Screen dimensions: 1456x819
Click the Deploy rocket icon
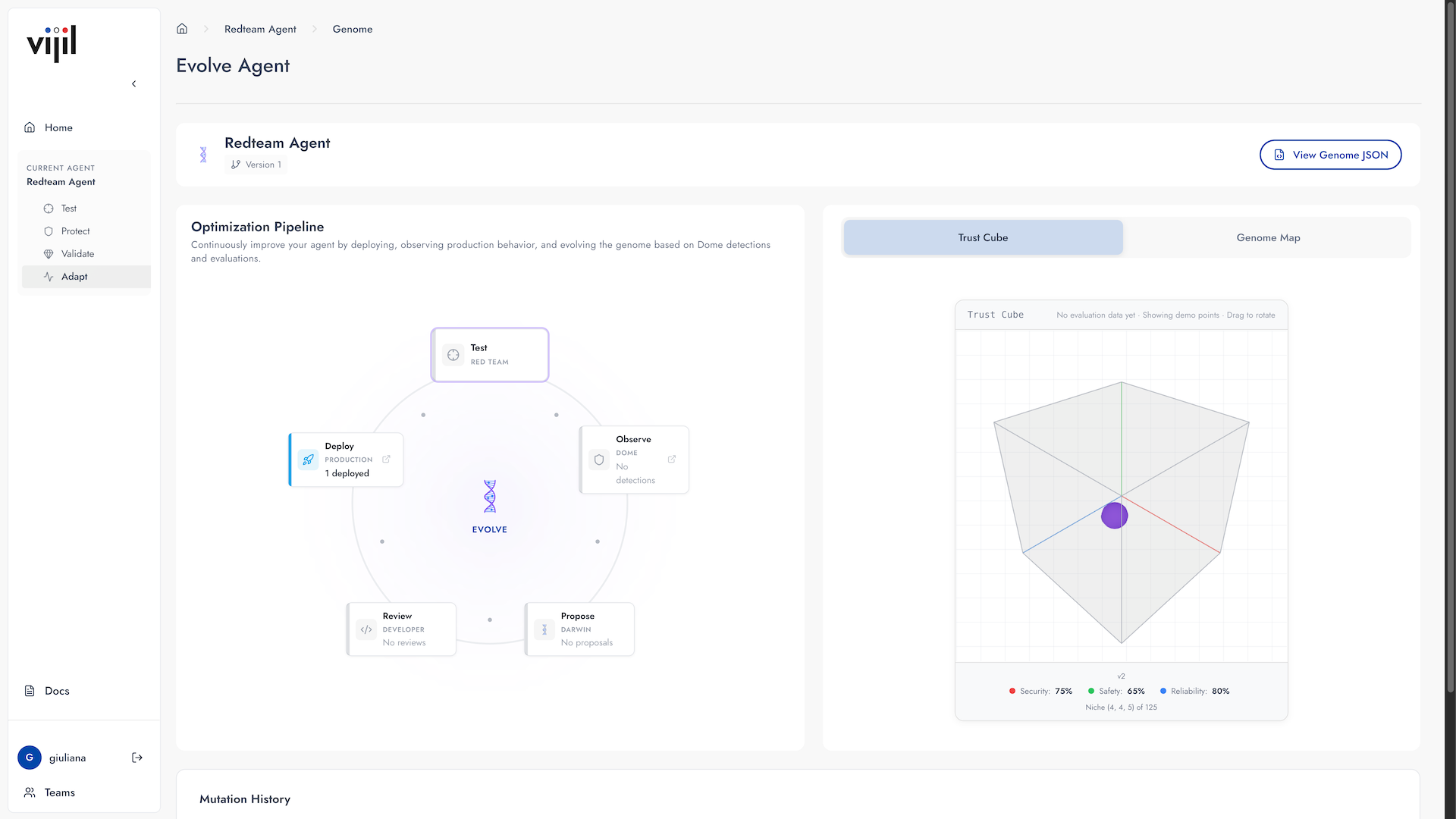pos(308,460)
